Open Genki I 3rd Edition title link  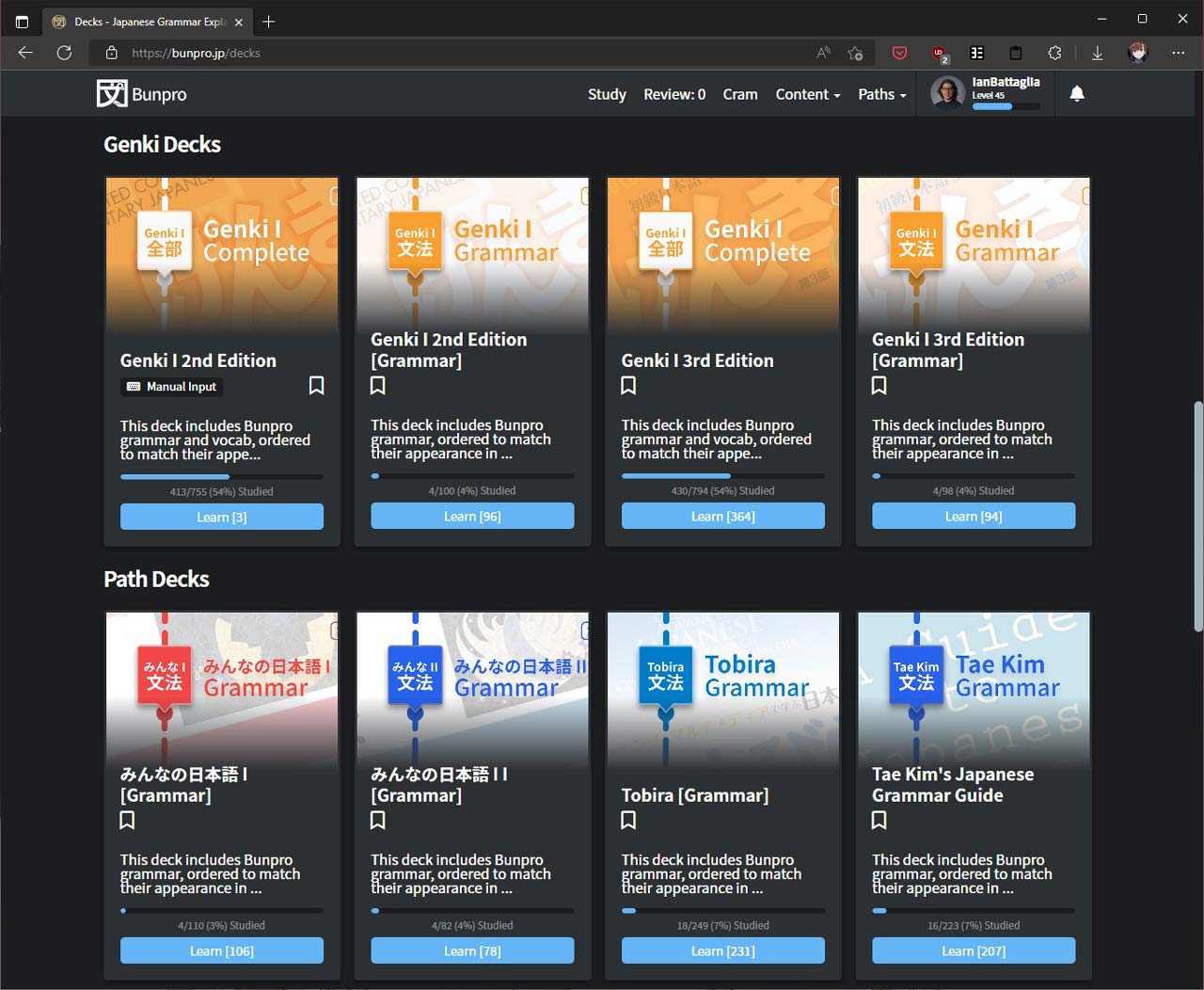(x=697, y=360)
